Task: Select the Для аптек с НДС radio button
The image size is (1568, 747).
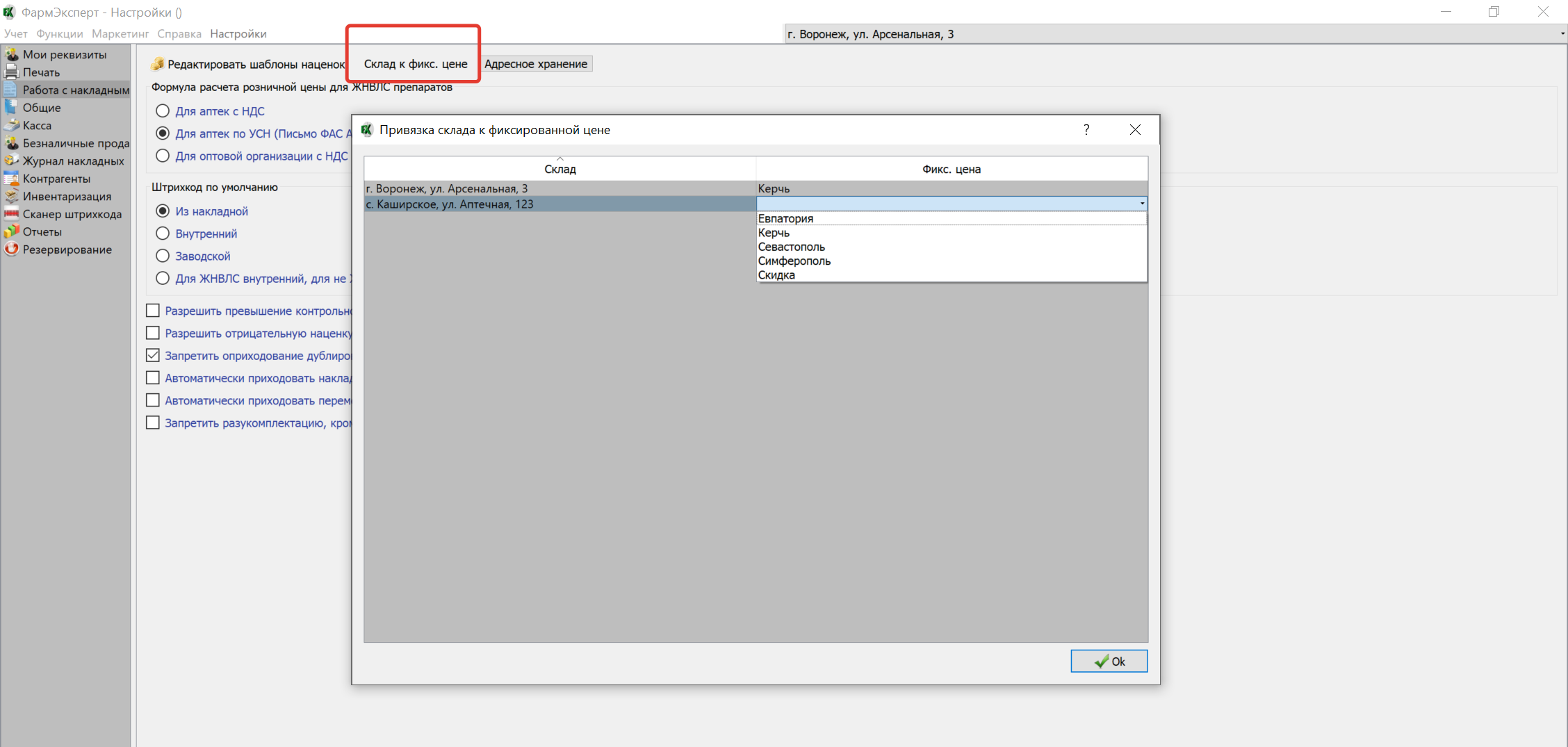Action: pos(163,111)
